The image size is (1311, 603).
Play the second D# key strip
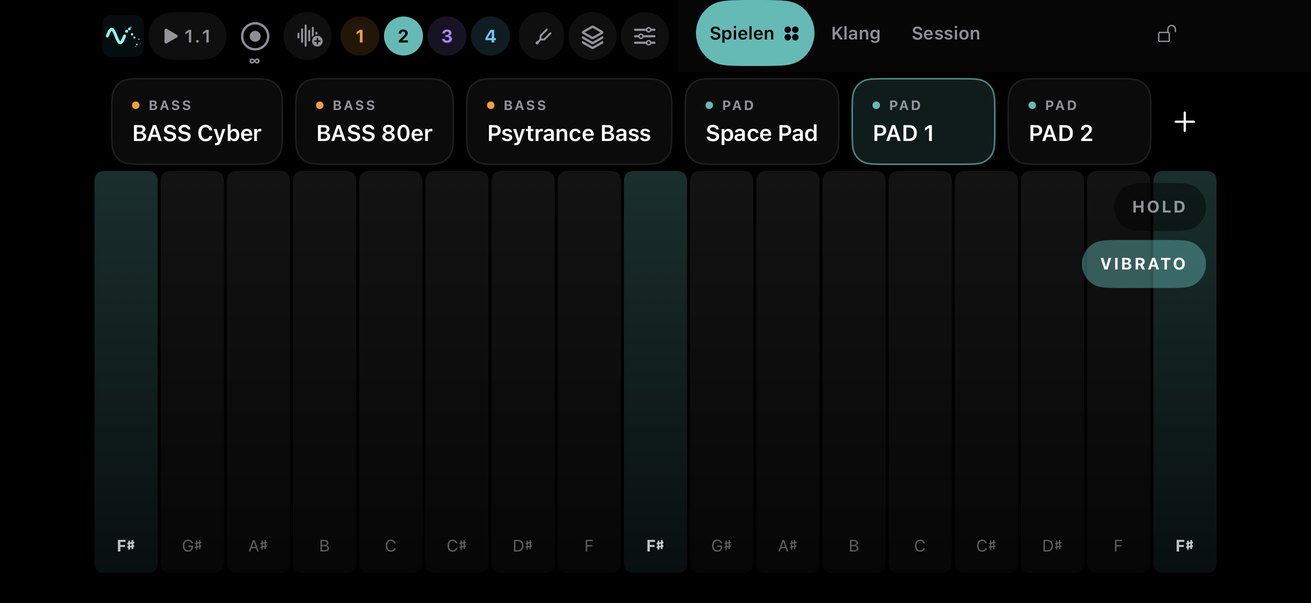(1052, 372)
